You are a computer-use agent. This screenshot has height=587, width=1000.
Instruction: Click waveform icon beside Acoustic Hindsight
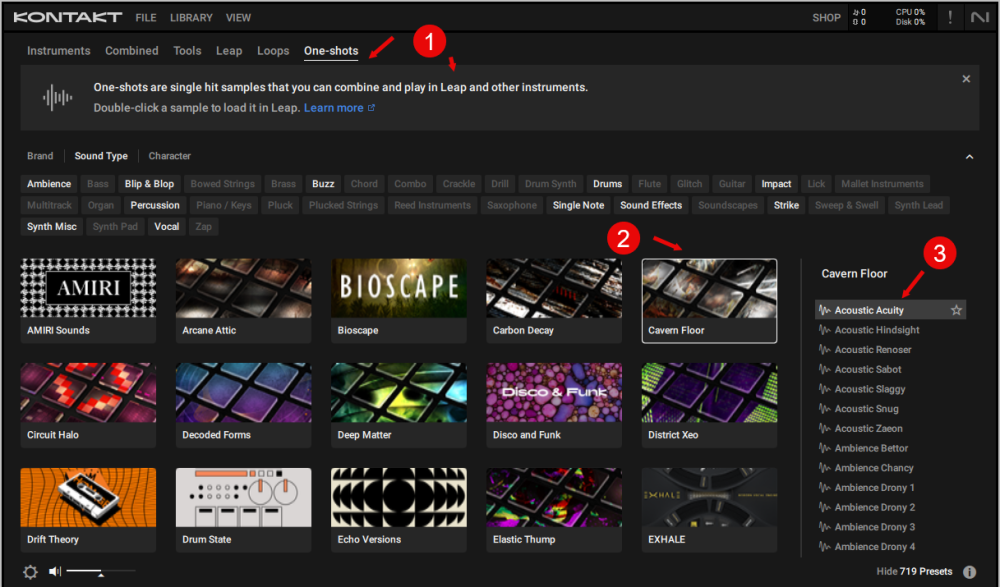825,330
